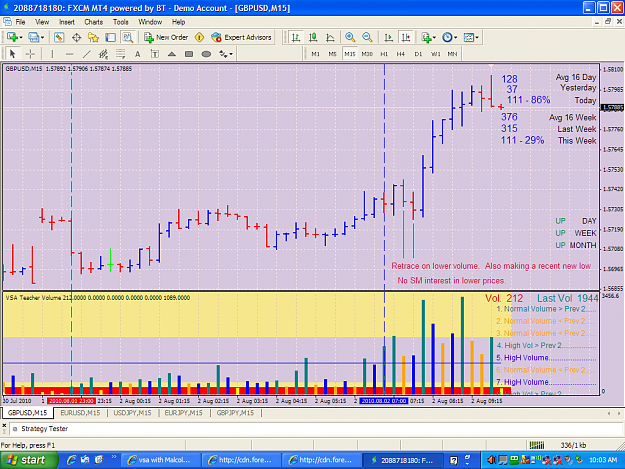This screenshot has width=625, height=469.
Task: Open the New Chart toolbar icon
Action: (x=12, y=37)
